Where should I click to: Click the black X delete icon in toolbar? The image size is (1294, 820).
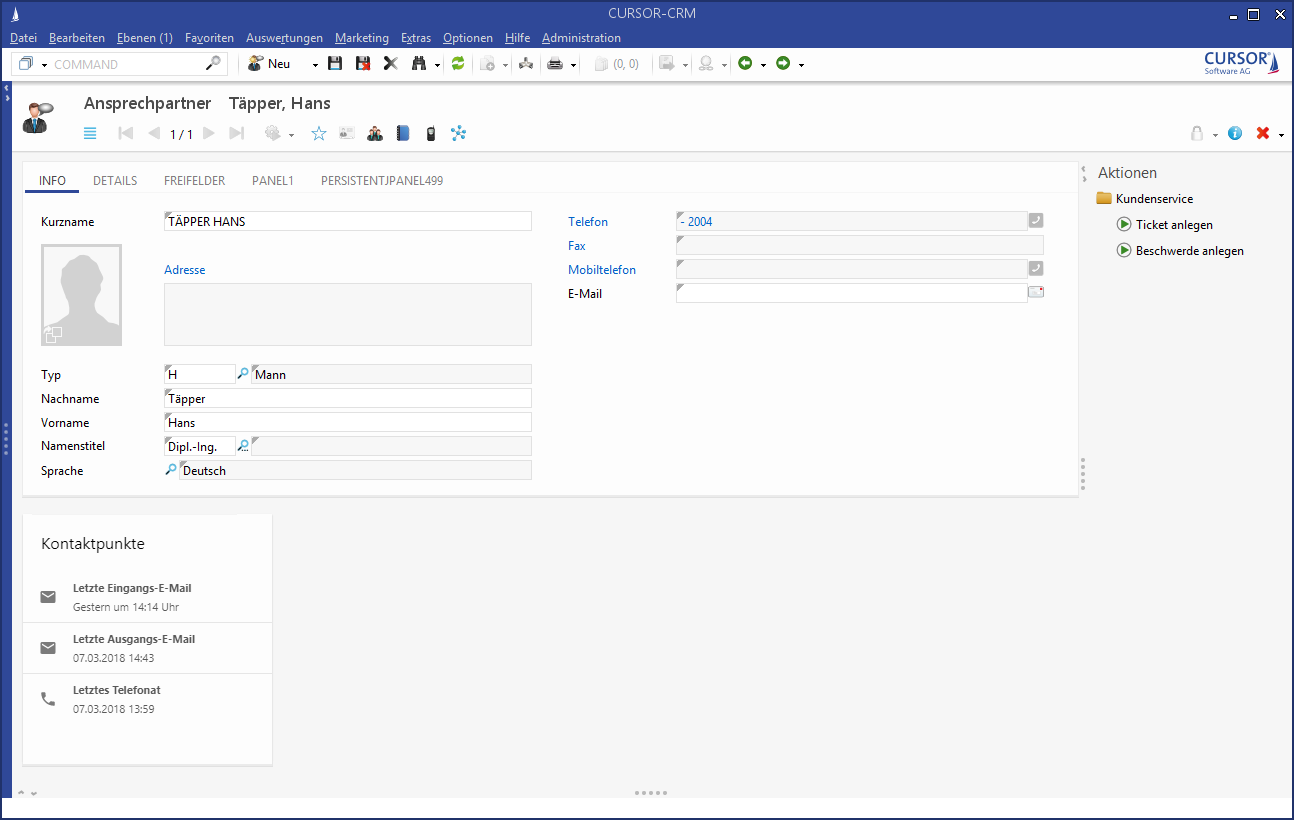pyautogui.click(x=390, y=64)
